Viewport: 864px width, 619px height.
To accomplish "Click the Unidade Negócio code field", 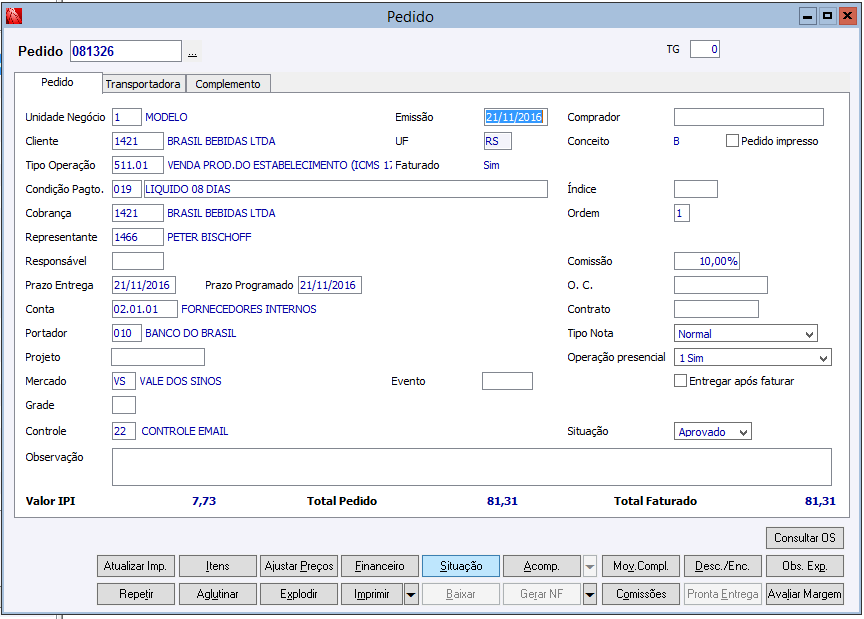I will (127, 117).
